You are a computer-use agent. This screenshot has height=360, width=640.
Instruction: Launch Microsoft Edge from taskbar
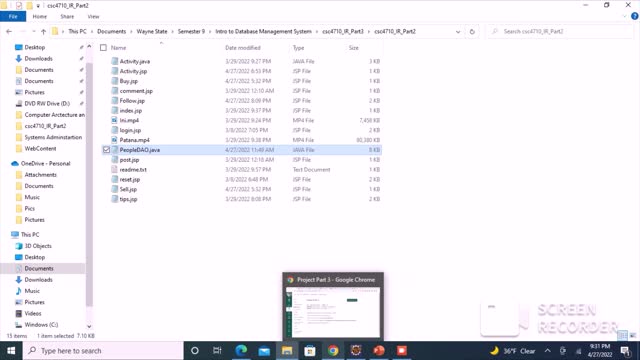point(241,351)
